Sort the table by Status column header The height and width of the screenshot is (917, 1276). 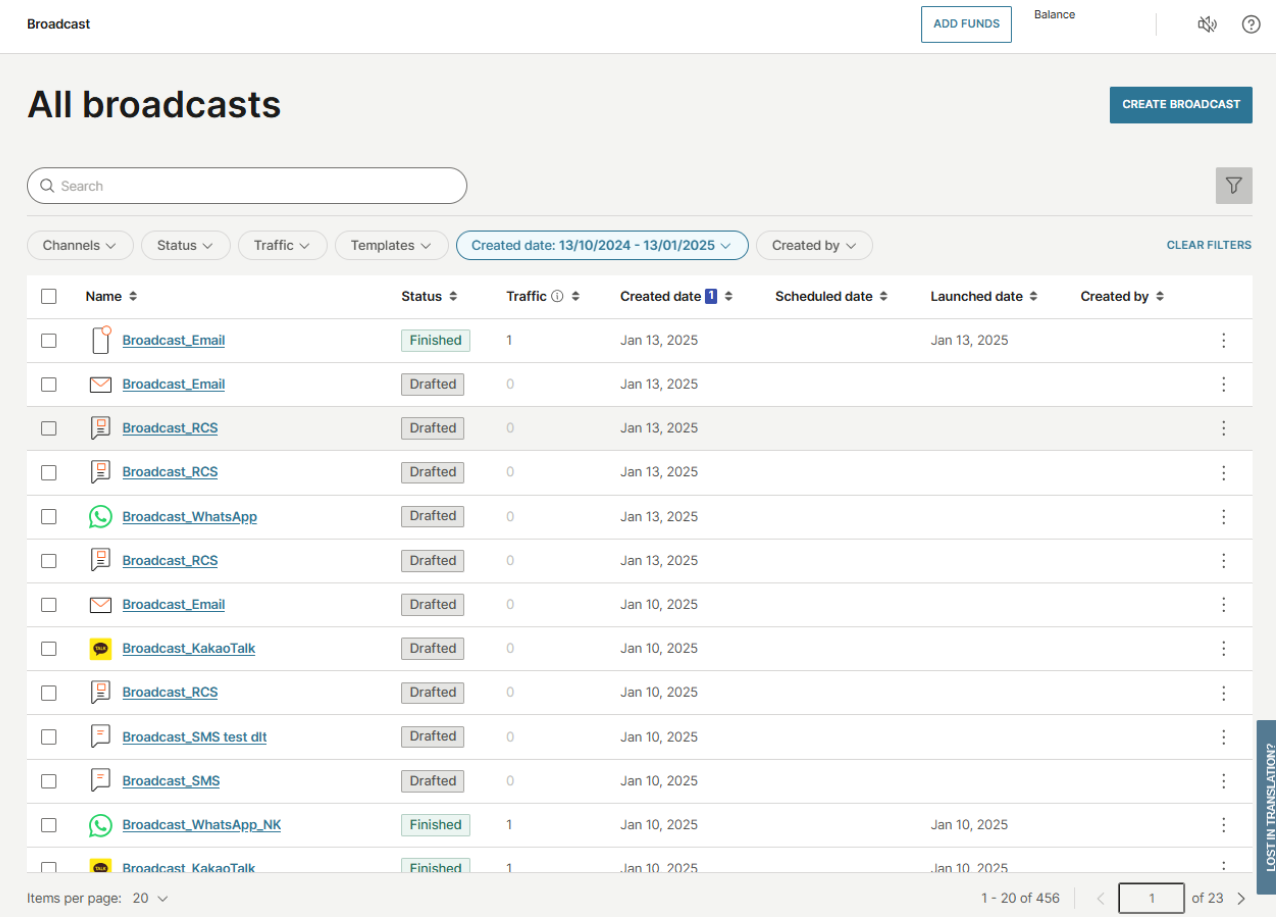click(429, 297)
